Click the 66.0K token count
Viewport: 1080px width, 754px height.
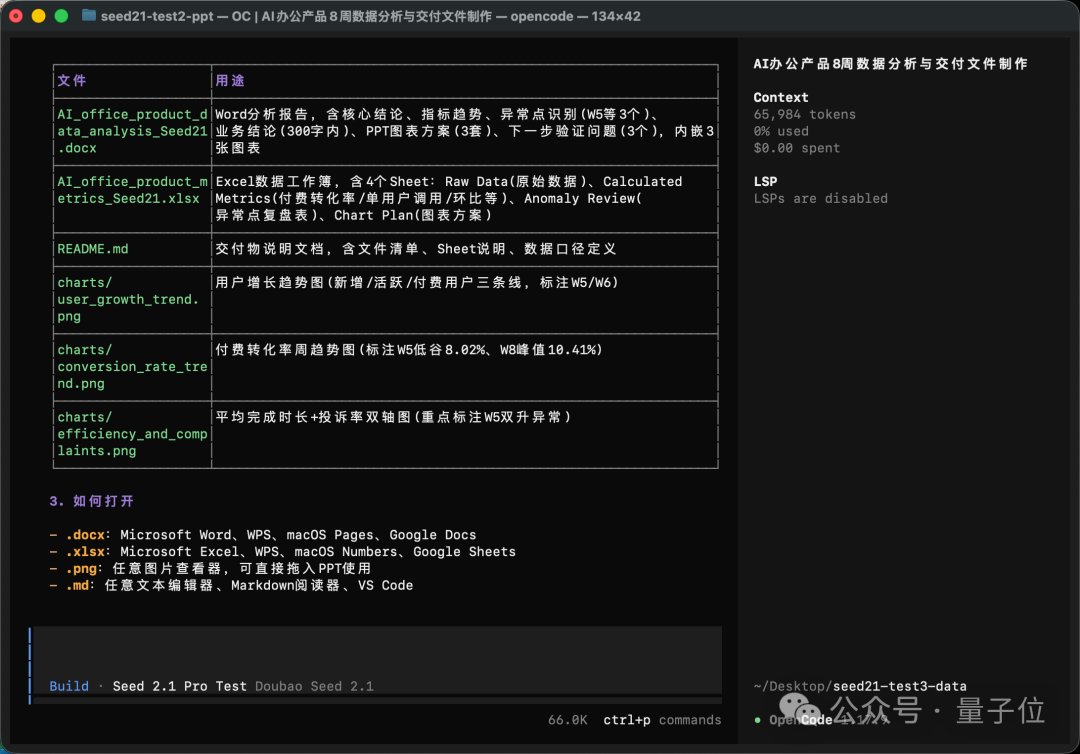(x=568, y=720)
